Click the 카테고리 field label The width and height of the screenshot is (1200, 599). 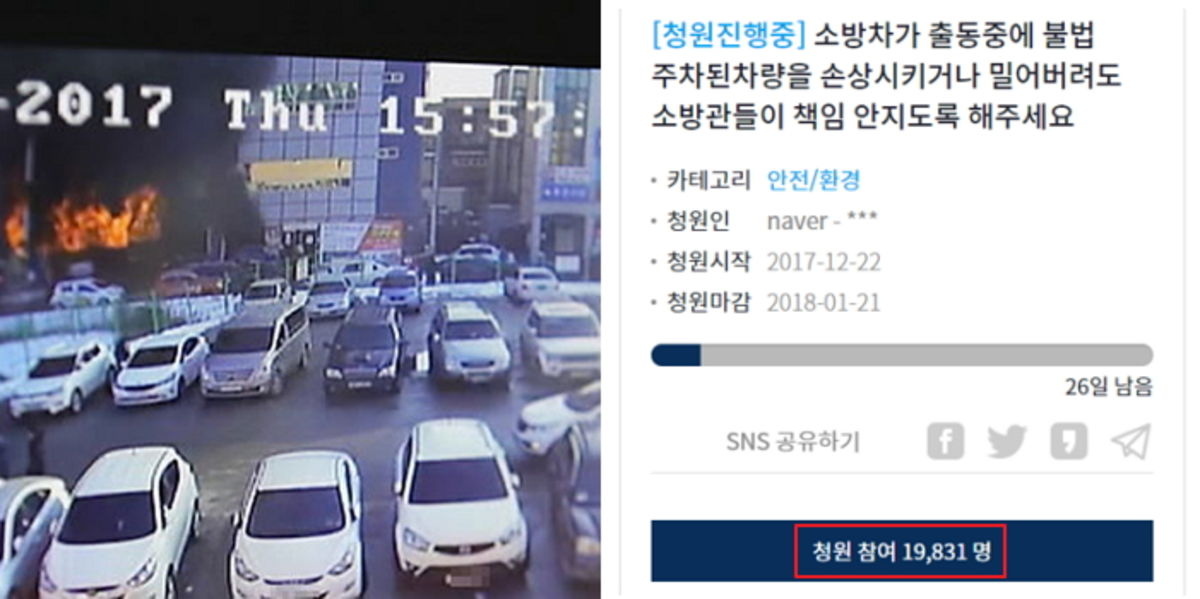pos(708,180)
